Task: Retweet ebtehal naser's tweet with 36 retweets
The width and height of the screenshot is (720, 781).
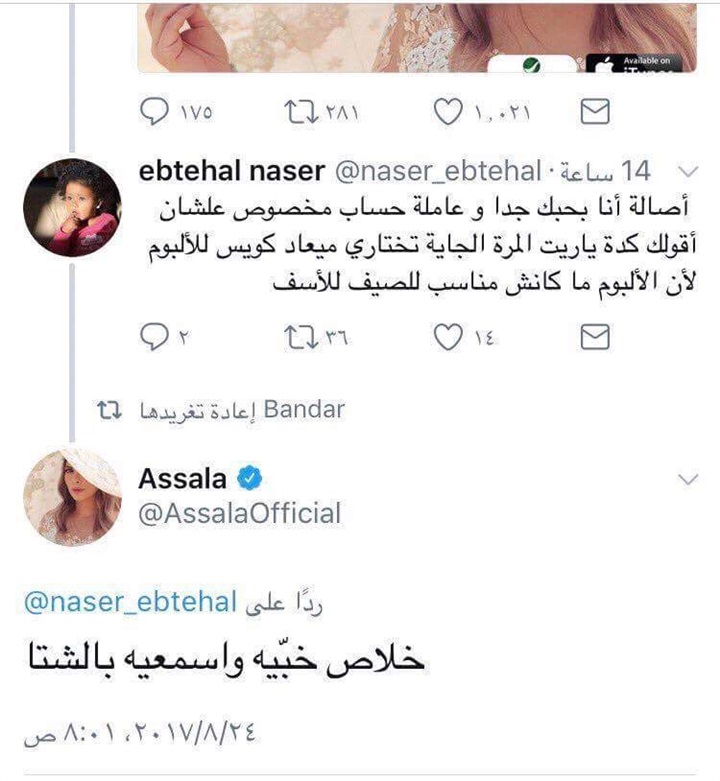Action: point(301,337)
